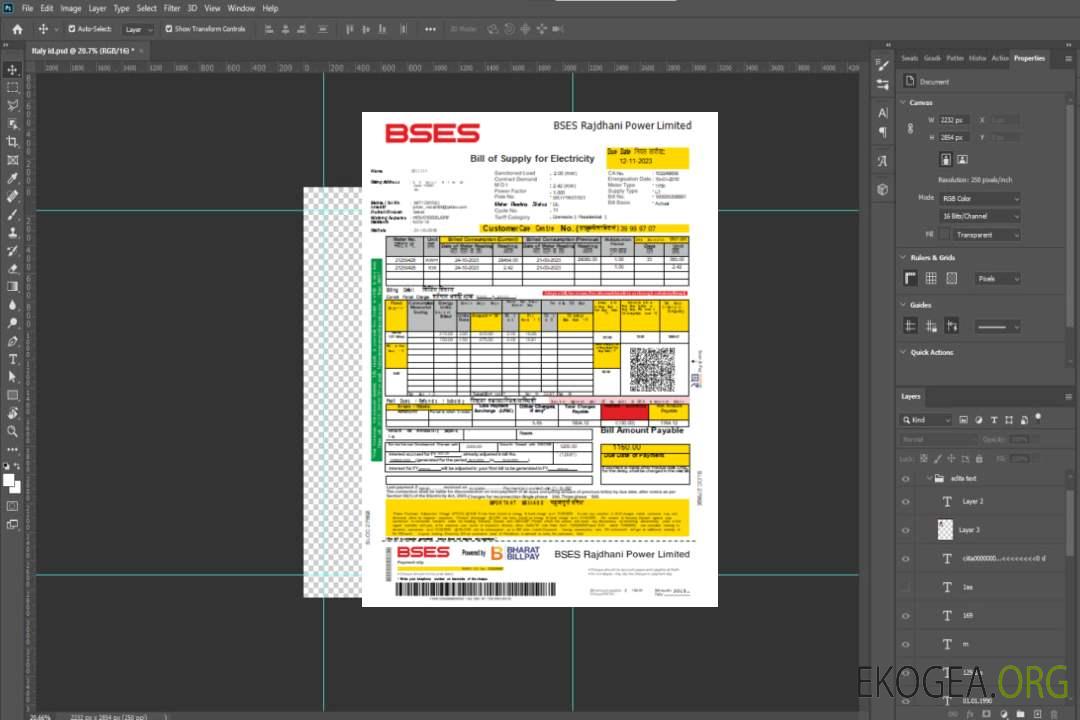1080x720 pixels.
Task: Switch to the Actions panel tab
Action: tap(999, 58)
